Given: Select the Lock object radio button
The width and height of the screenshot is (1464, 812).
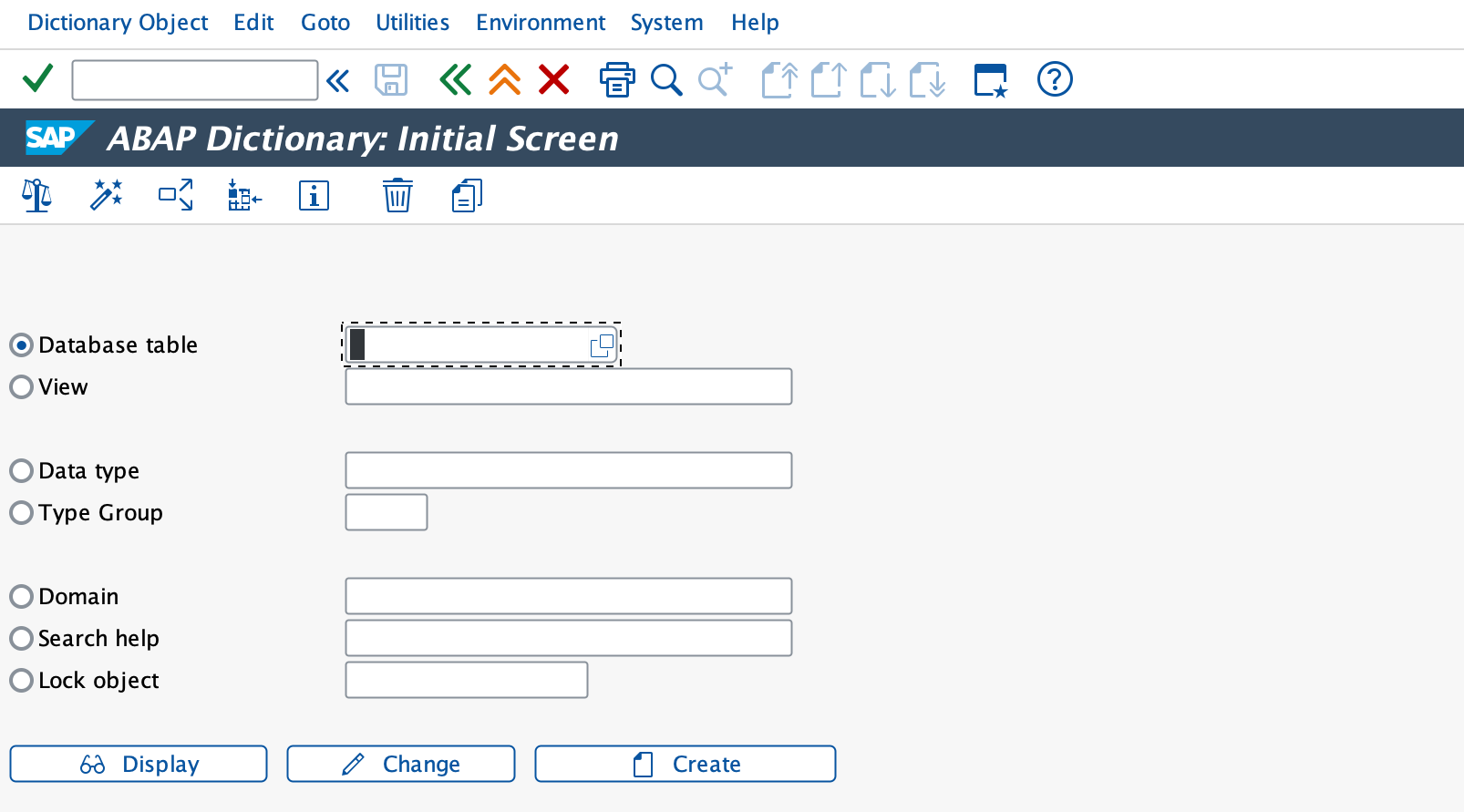Looking at the screenshot, I should tap(21, 681).
